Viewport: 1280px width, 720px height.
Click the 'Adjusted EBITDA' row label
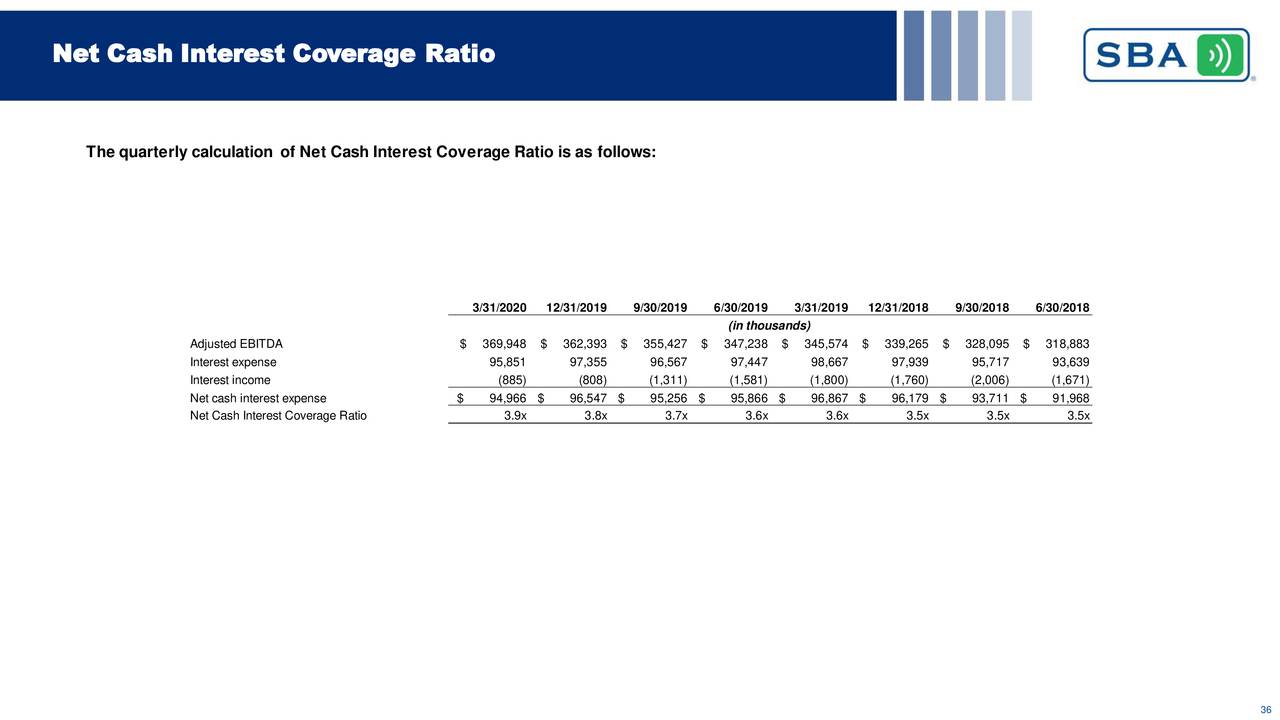click(x=236, y=344)
